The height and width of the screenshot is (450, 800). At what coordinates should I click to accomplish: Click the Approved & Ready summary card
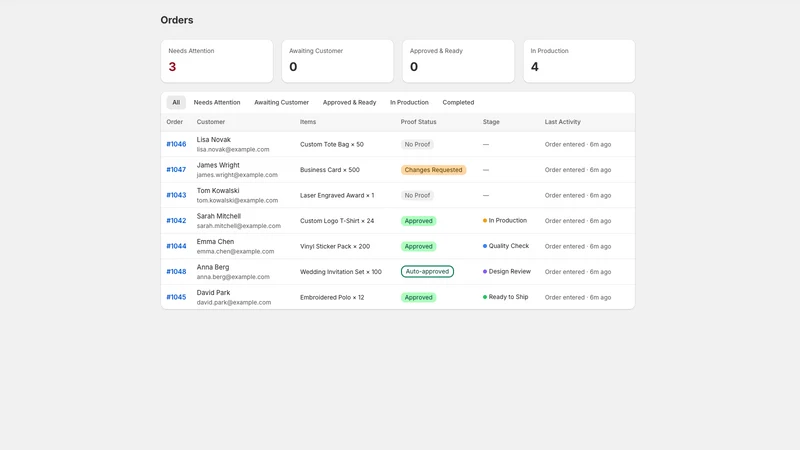coord(458,61)
